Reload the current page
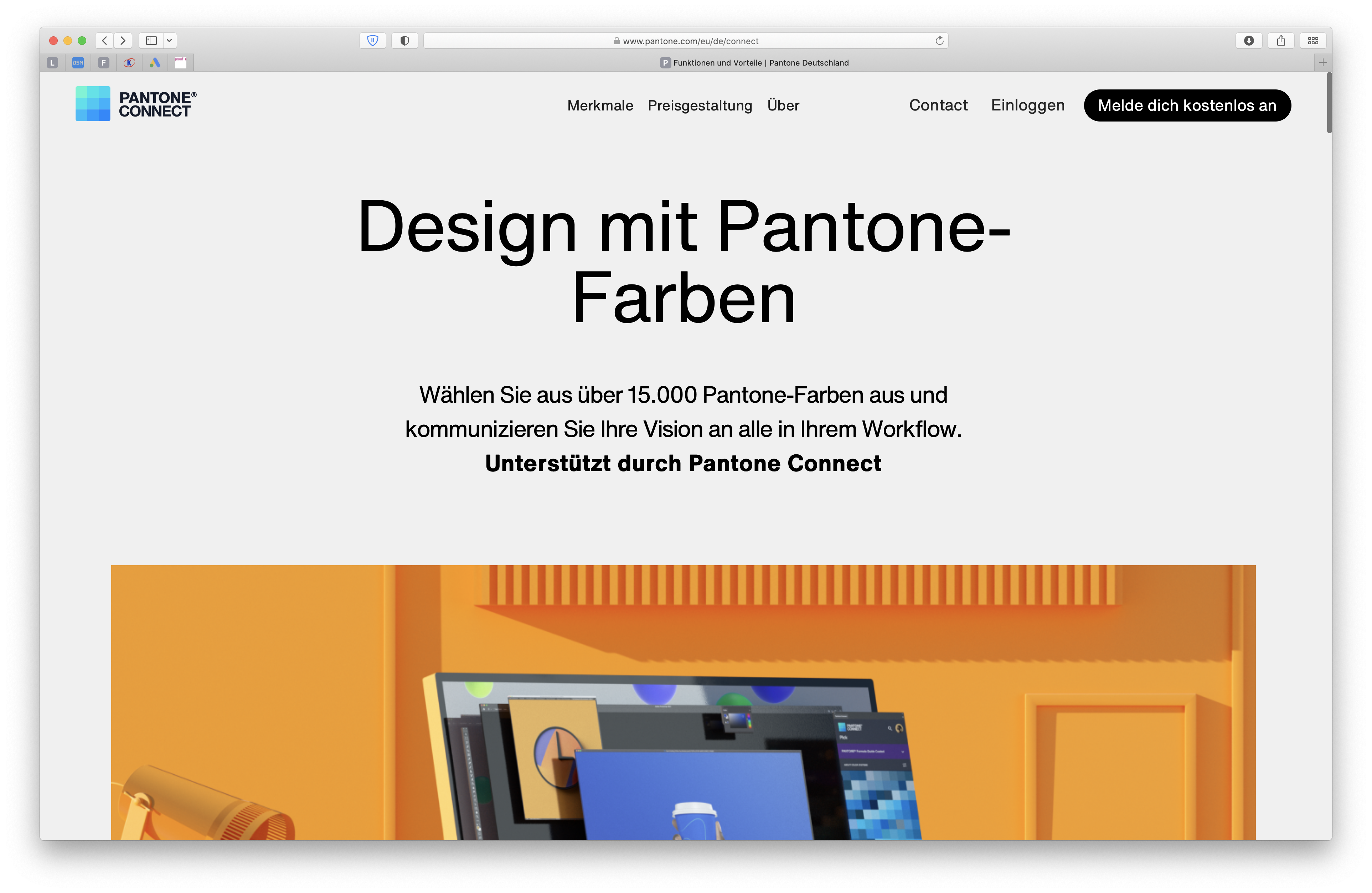The width and height of the screenshot is (1372, 893). (x=939, y=40)
